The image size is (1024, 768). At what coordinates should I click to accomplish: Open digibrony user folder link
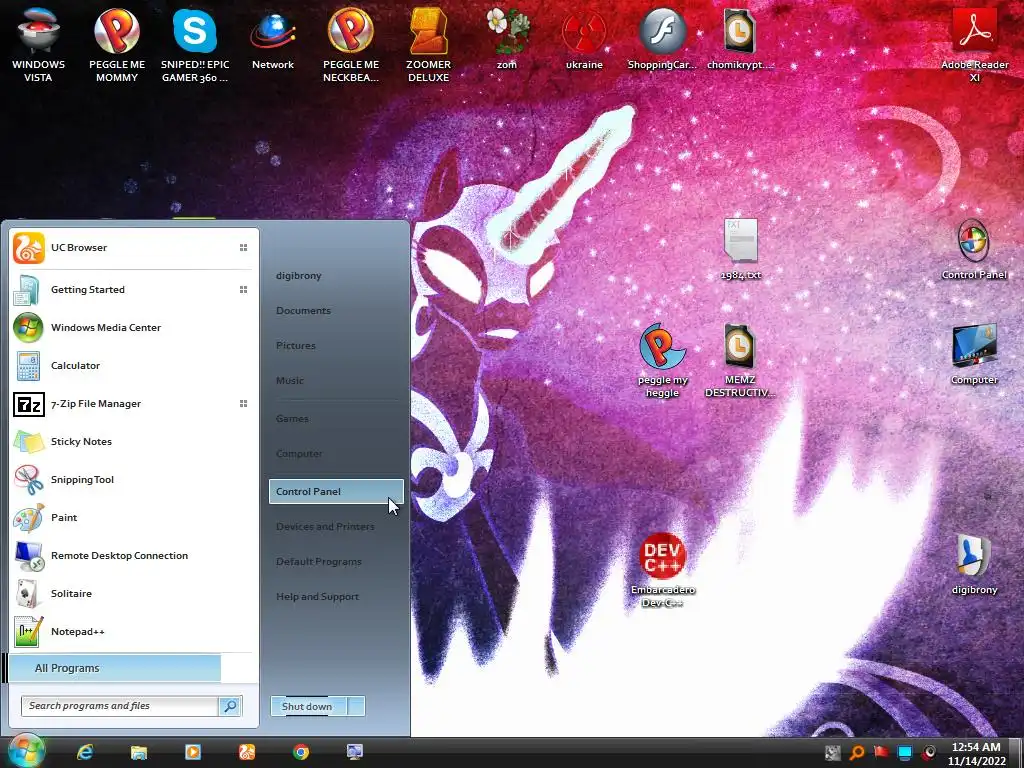pyautogui.click(x=298, y=276)
